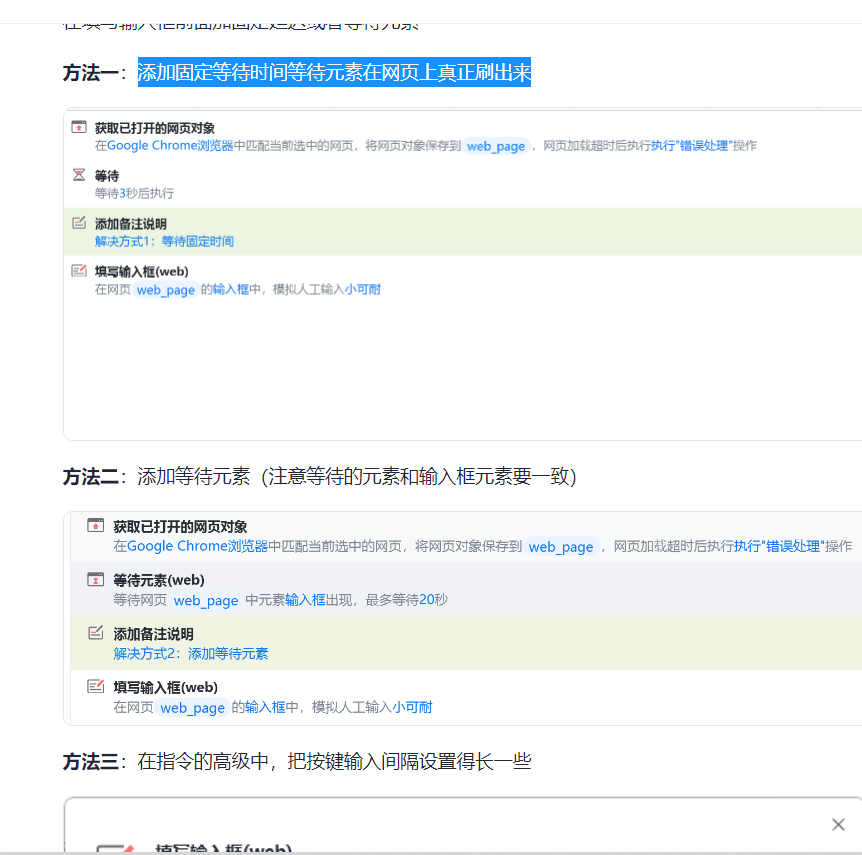Click the 添加备注说明 icon in 方法一 flow
Screen dimensions: 862x855
click(x=79, y=223)
